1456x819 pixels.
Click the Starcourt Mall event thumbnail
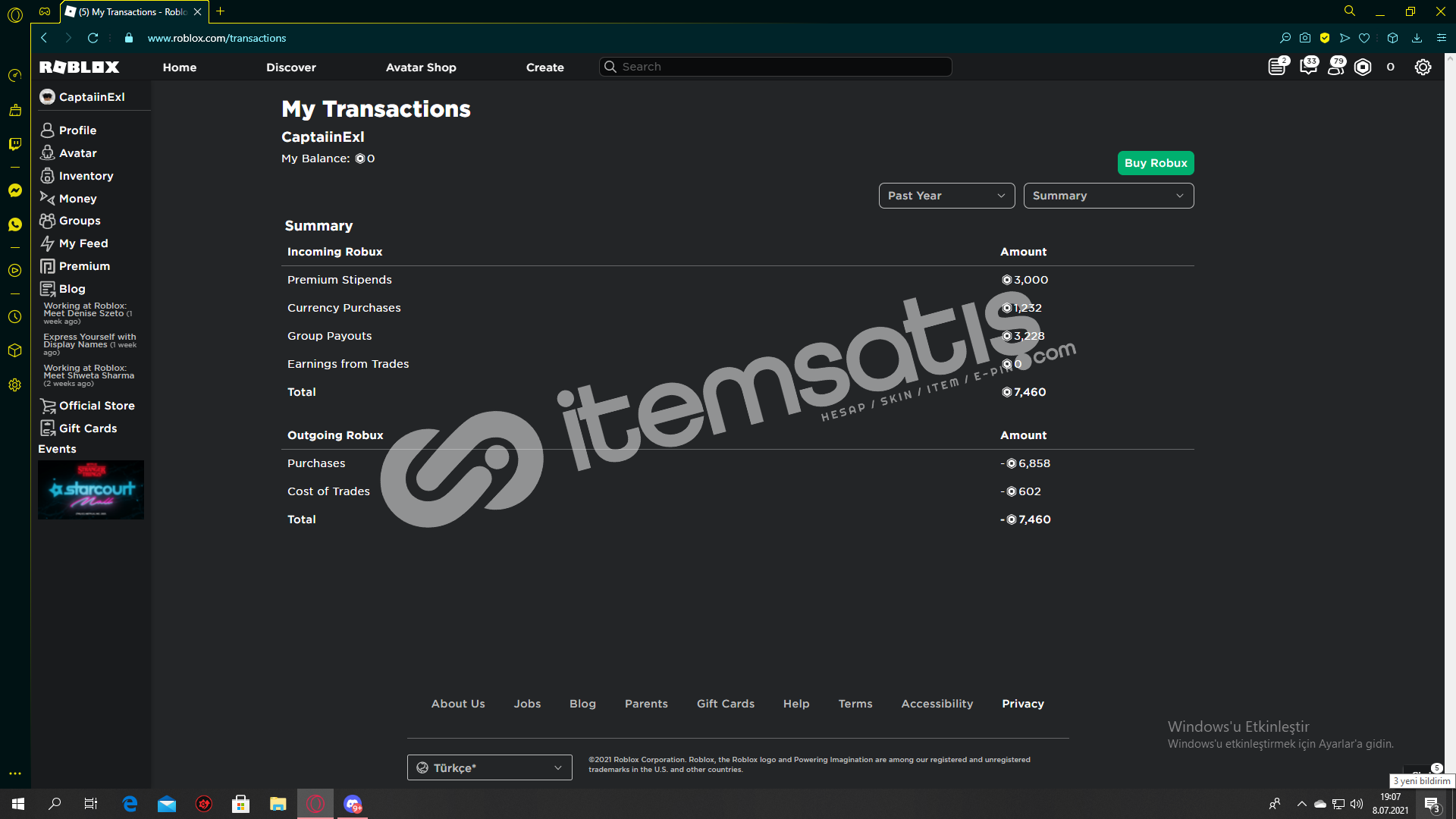[91, 490]
